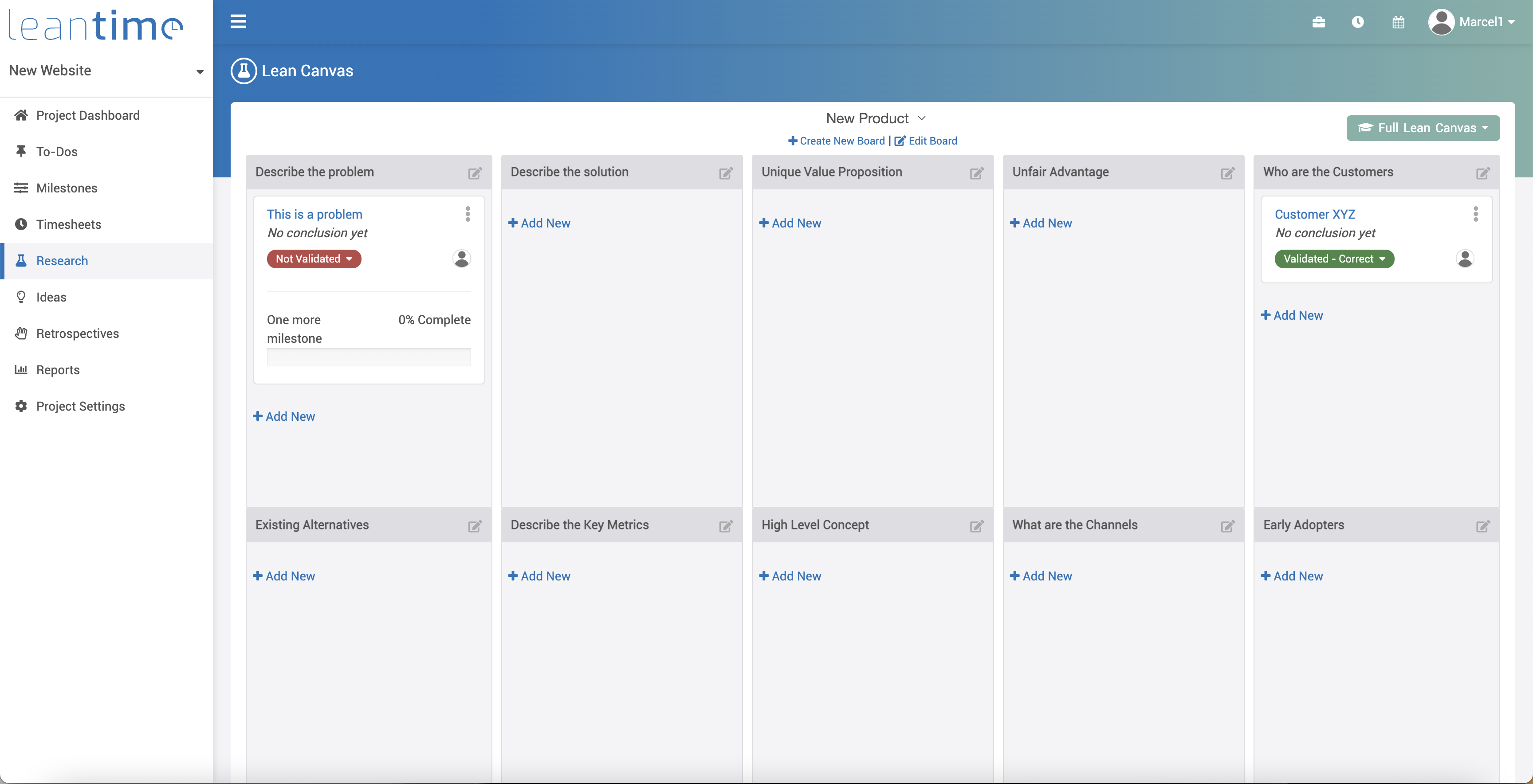The height and width of the screenshot is (784, 1533).
Task: Toggle the hamburger sidebar menu
Action: (238, 22)
